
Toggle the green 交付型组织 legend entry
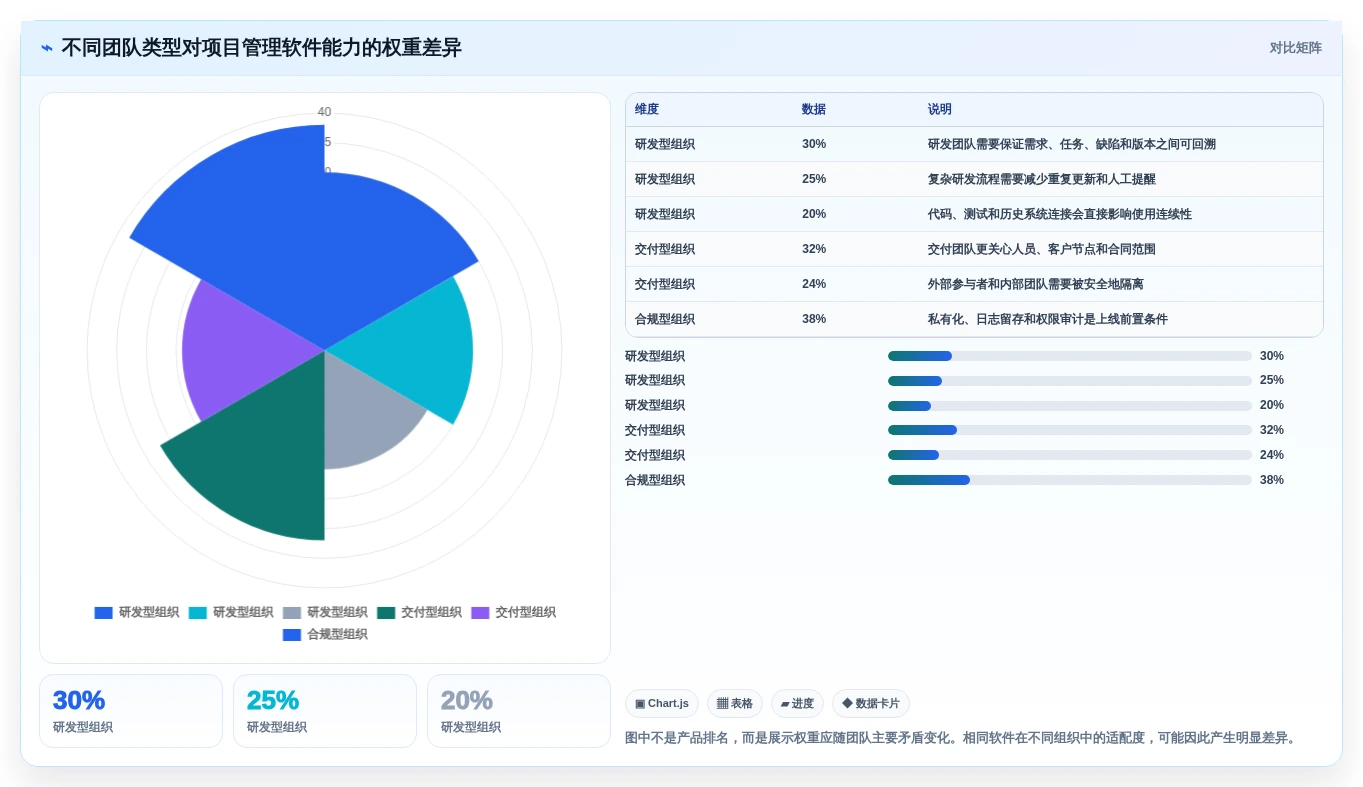419,612
